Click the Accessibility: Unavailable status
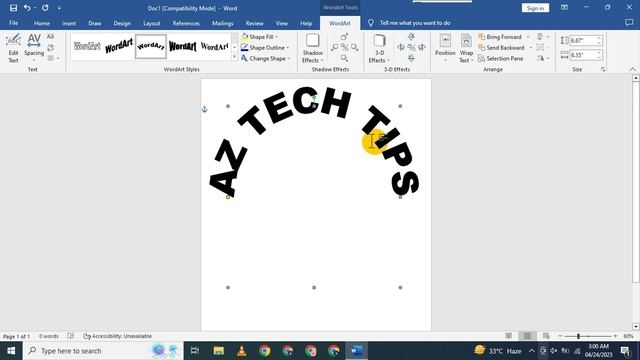The height and width of the screenshot is (360, 640). [118, 336]
